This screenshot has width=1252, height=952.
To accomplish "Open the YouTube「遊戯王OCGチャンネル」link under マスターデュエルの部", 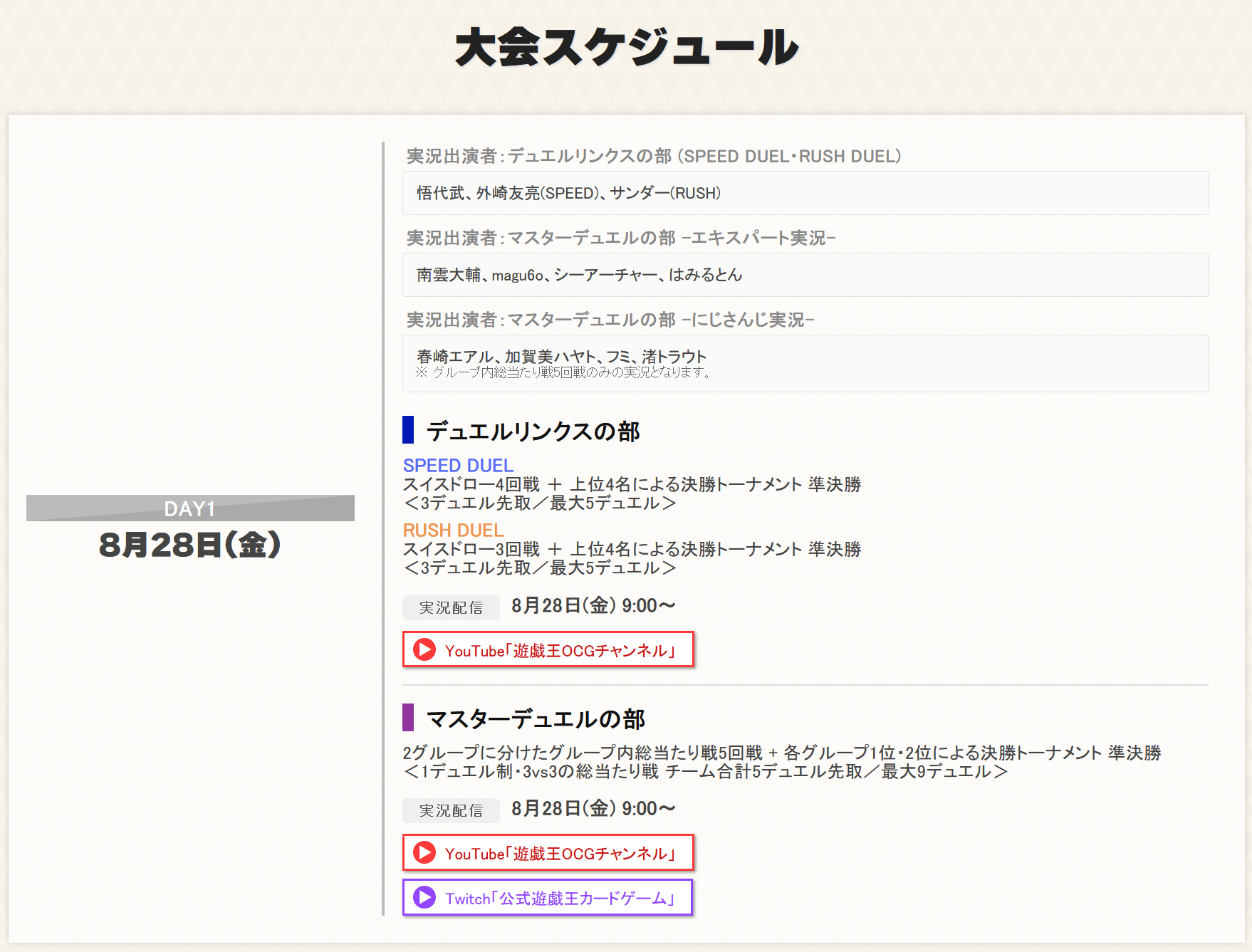I will [548, 852].
